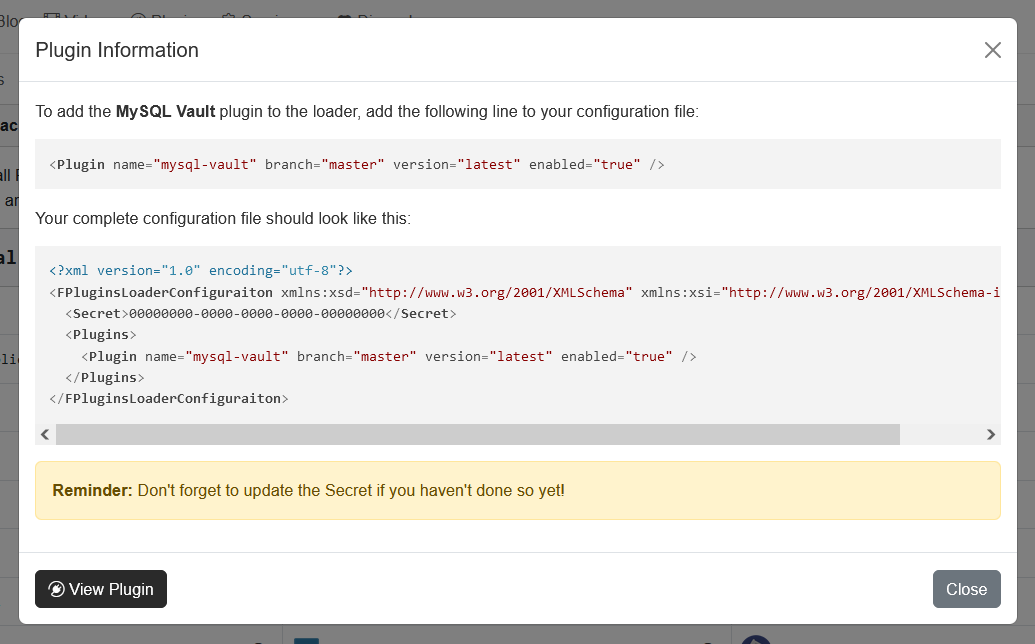Click the yellow Reminder banner
1035x644 pixels.
(x=517, y=490)
